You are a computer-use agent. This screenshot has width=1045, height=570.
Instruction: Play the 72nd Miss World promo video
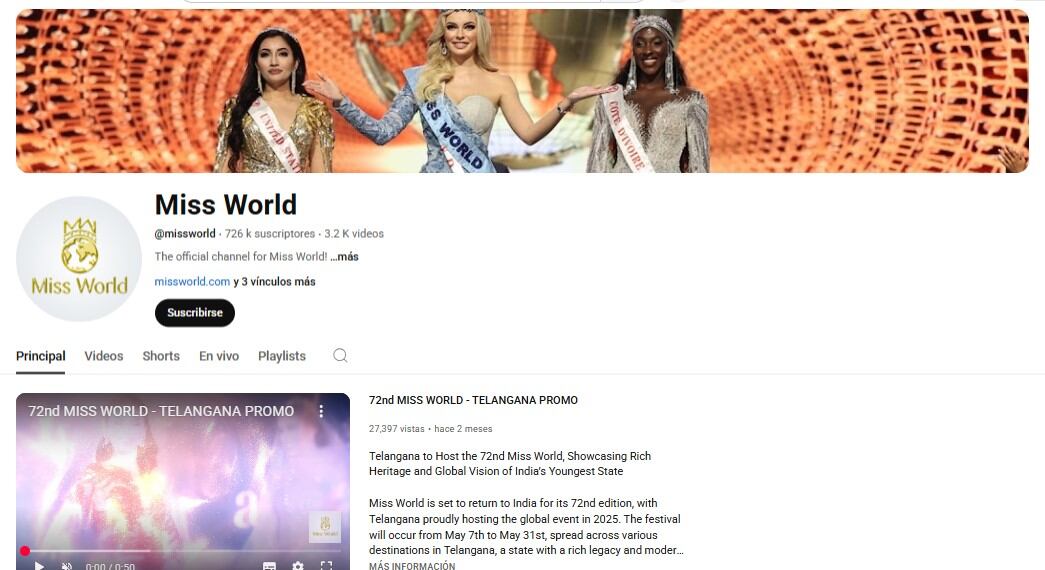pyautogui.click(x=39, y=566)
